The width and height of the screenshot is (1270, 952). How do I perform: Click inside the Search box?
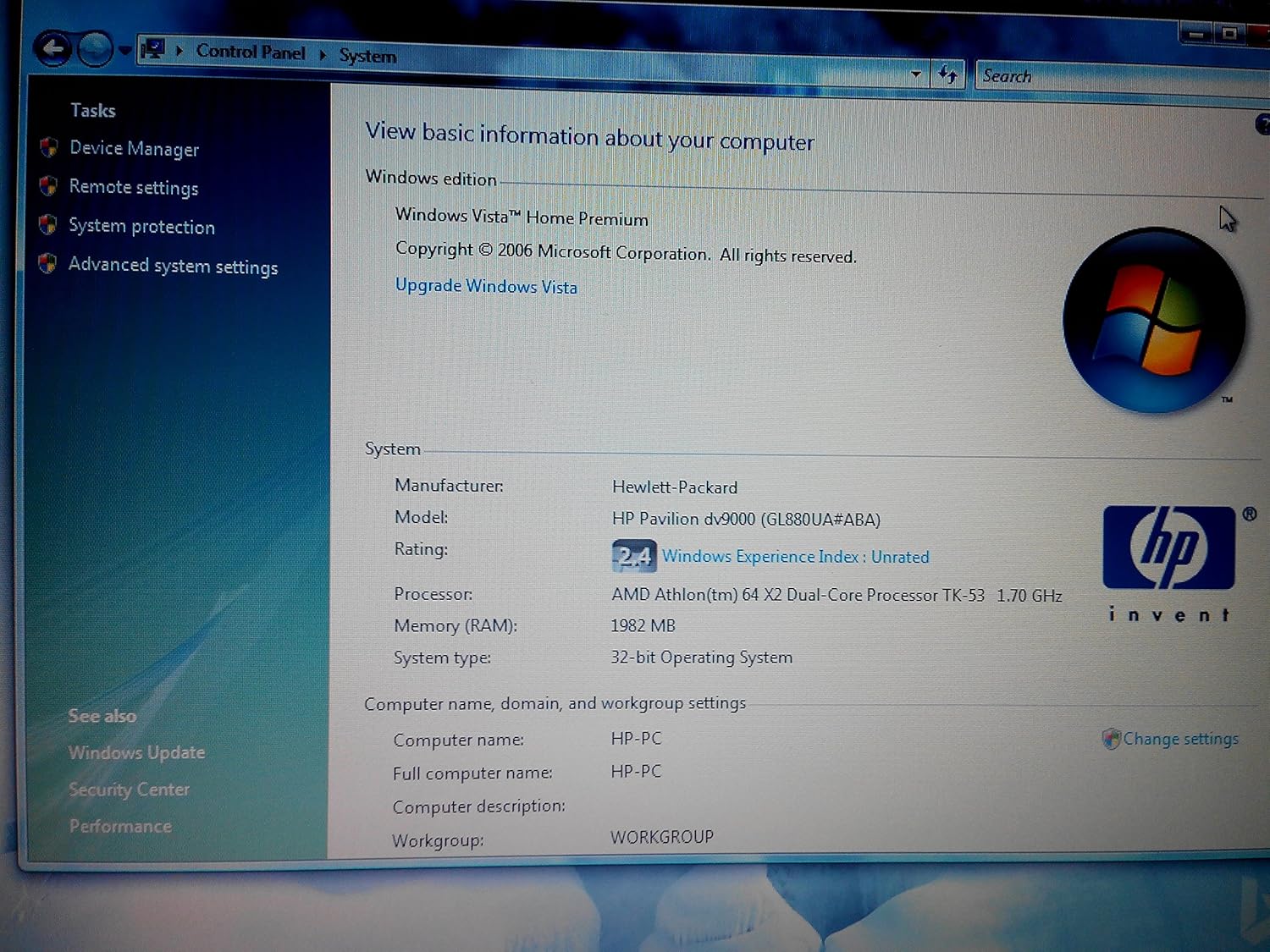coord(1118,78)
